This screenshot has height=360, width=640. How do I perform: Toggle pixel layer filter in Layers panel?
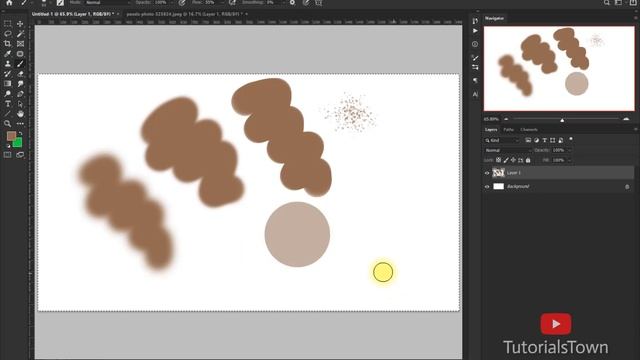click(x=528, y=140)
